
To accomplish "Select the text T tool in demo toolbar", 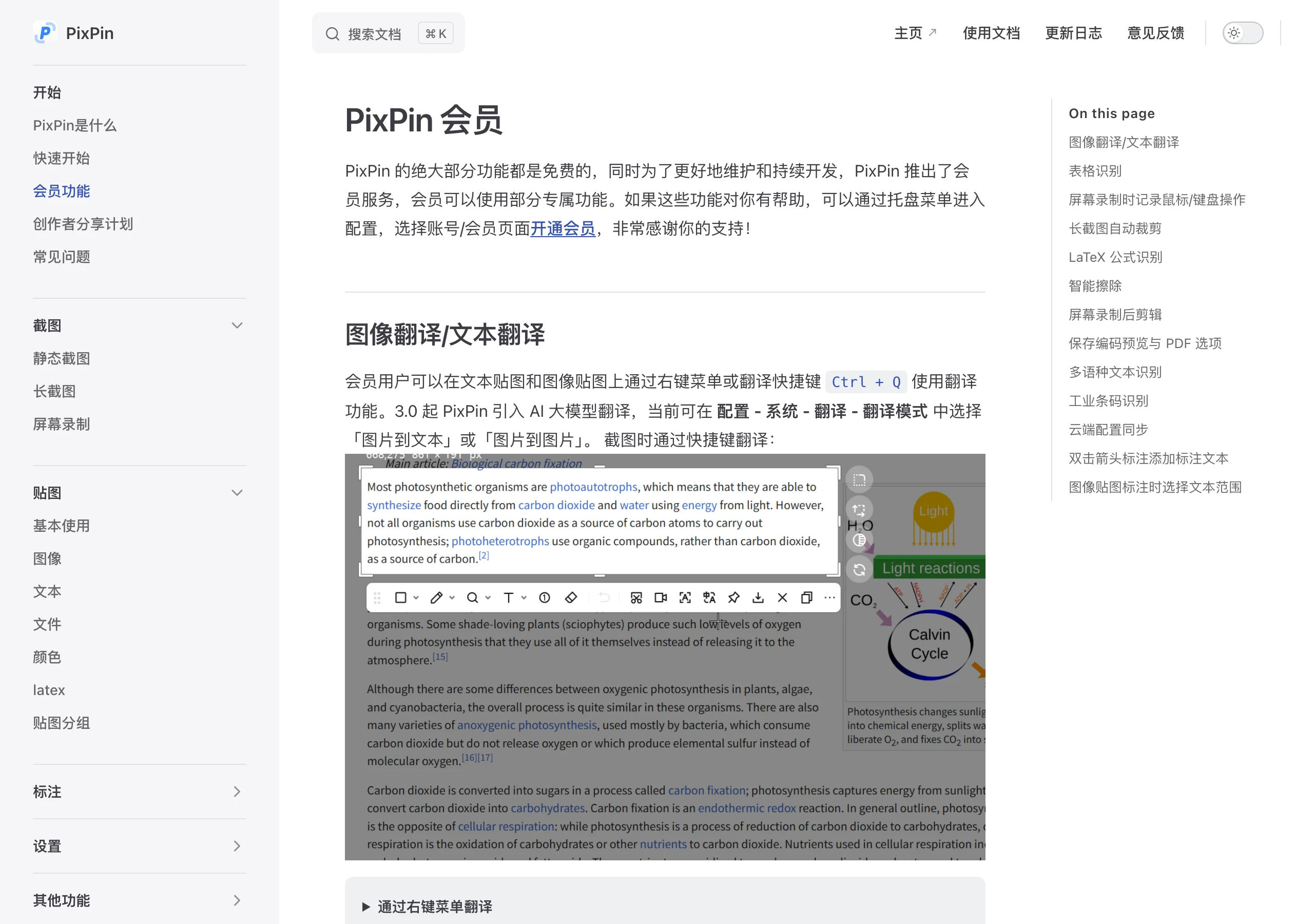I will pos(508,598).
